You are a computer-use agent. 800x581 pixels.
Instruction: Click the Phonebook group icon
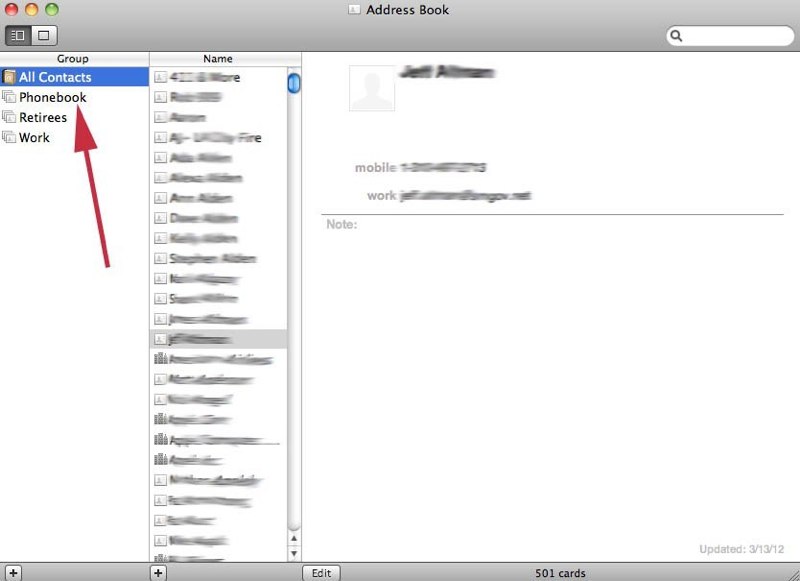[x=9, y=97]
